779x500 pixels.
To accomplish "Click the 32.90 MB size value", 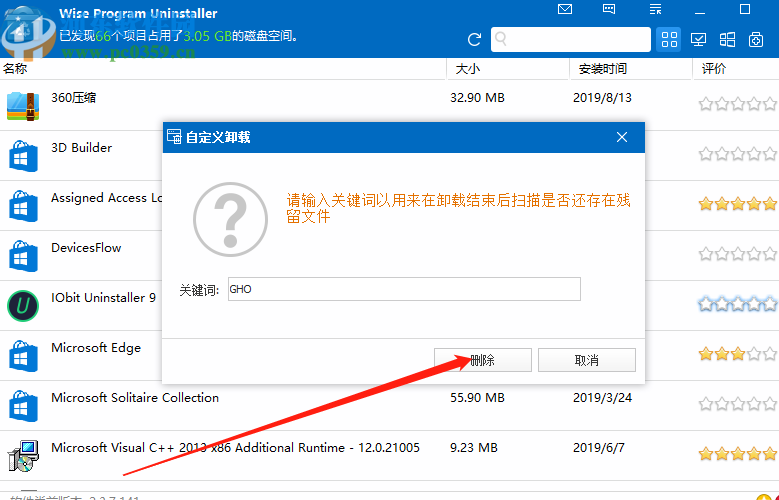I will click(477, 98).
